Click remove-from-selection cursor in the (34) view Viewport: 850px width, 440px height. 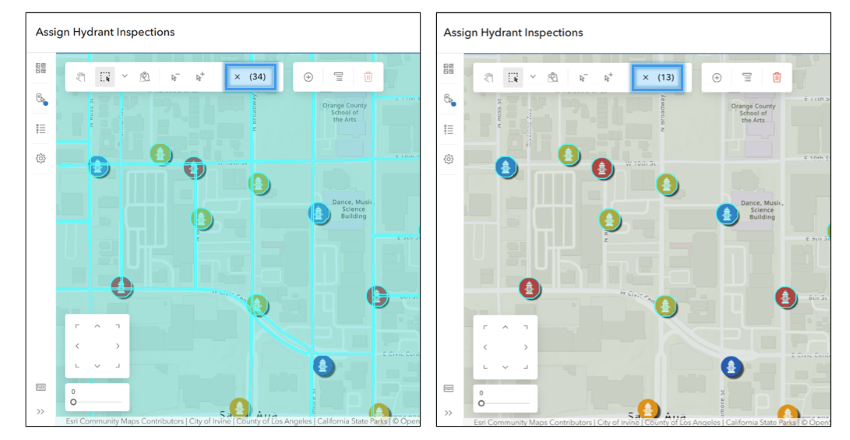tap(175, 77)
